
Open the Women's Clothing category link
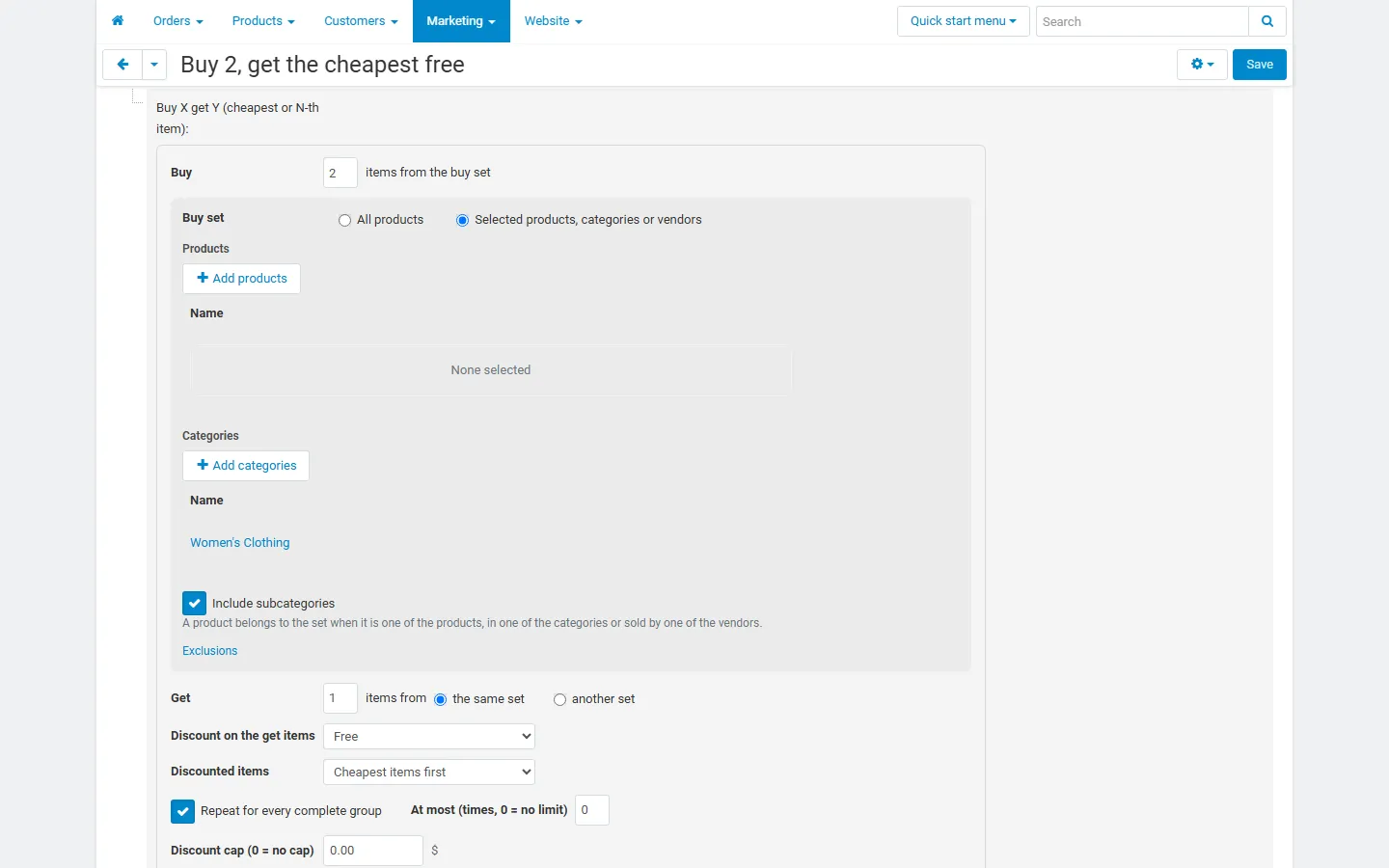coord(240,543)
